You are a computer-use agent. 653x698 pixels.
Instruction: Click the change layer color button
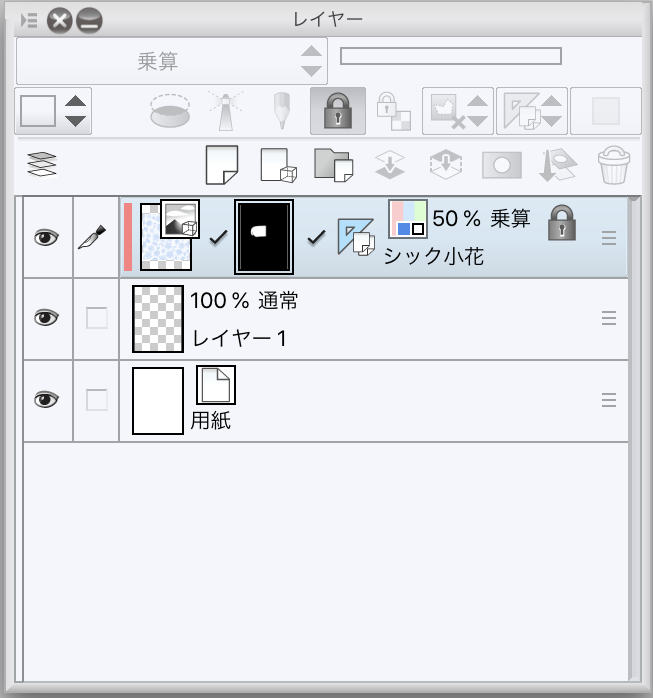606,111
